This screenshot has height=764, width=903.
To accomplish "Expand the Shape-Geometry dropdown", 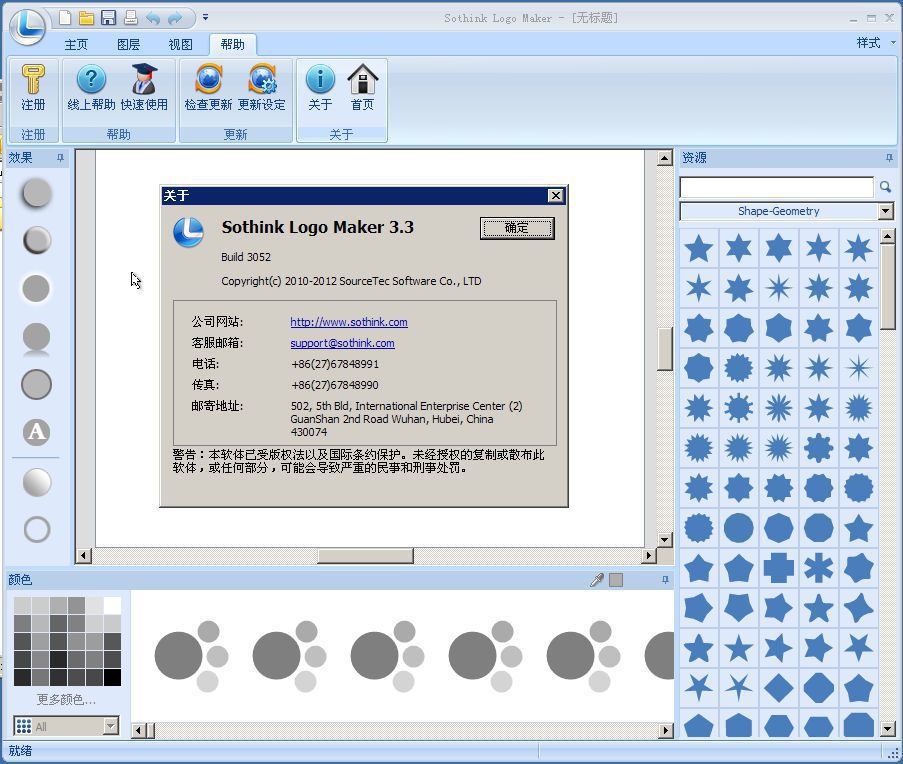I will pos(885,211).
